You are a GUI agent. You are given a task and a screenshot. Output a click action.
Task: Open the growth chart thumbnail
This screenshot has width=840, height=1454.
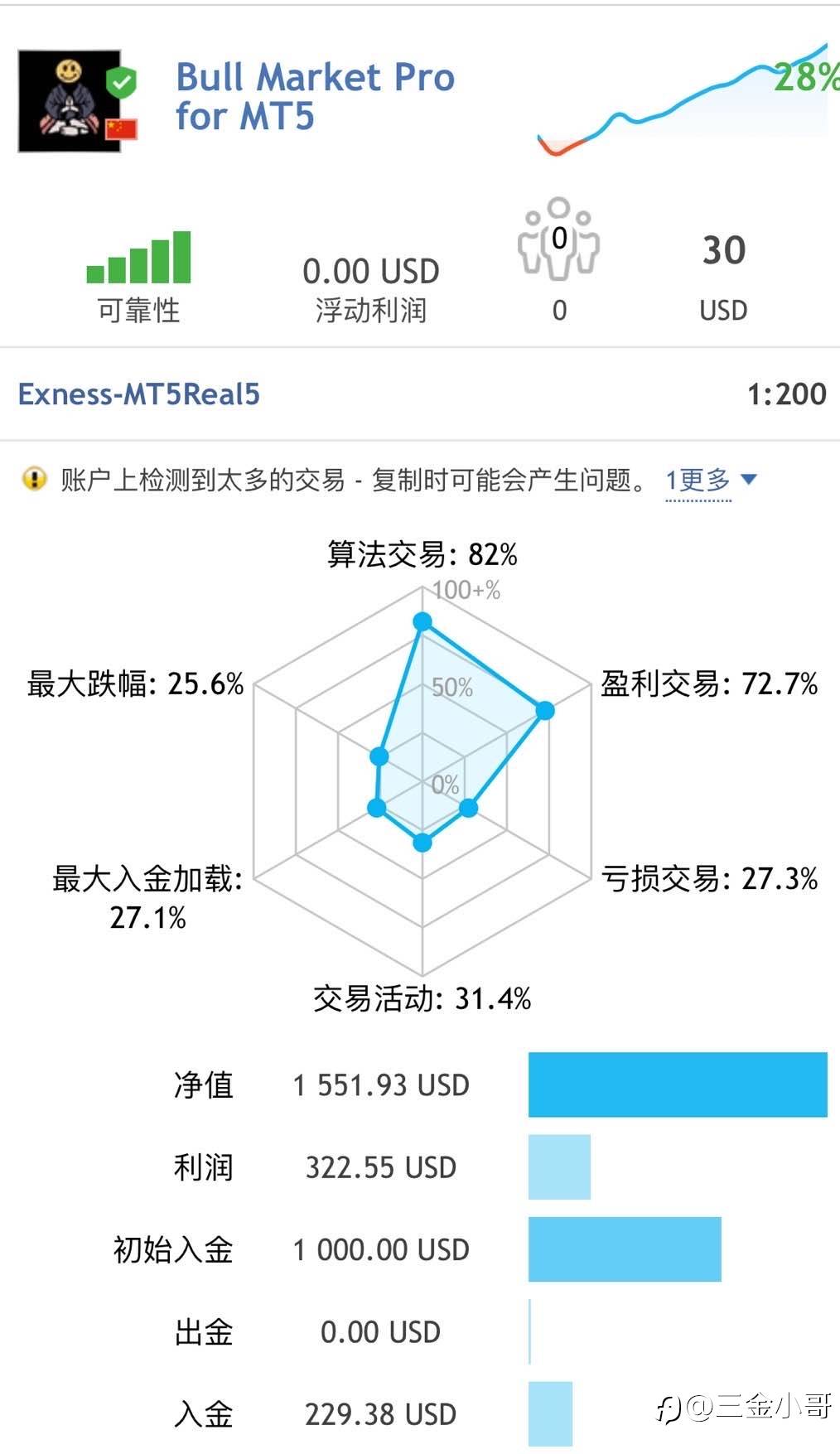click(683, 99)
